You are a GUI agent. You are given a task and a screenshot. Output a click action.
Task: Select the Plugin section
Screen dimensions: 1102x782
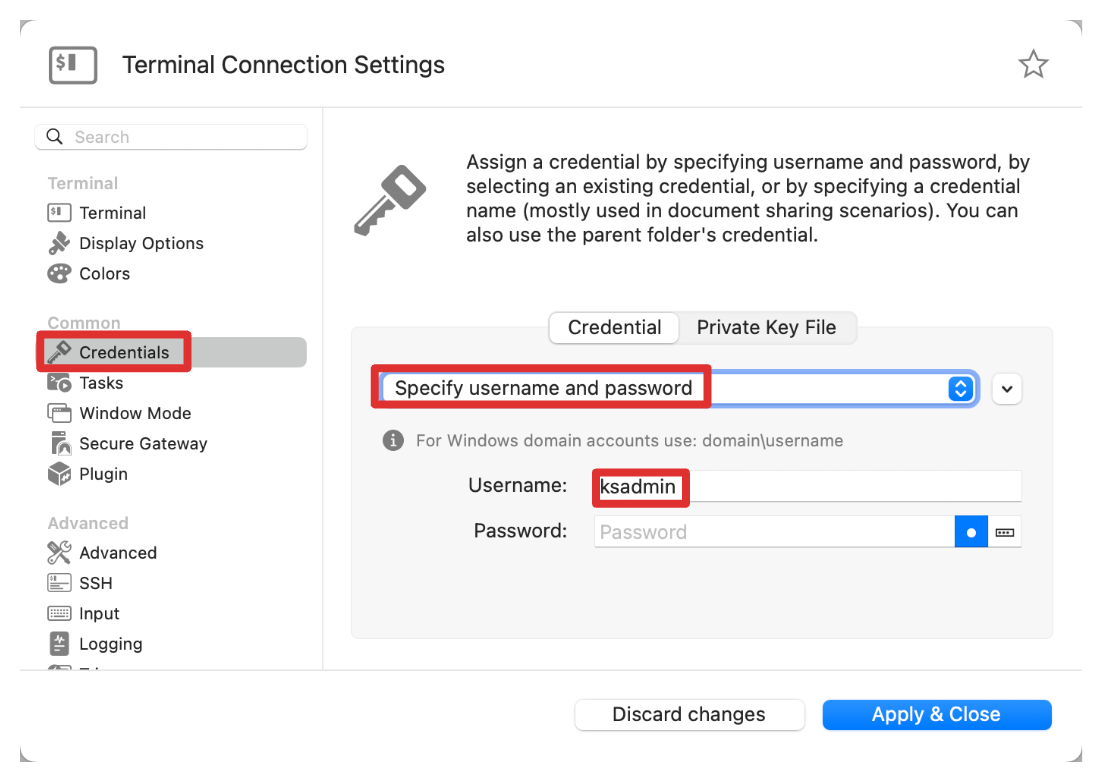click(x=103, y=474)
